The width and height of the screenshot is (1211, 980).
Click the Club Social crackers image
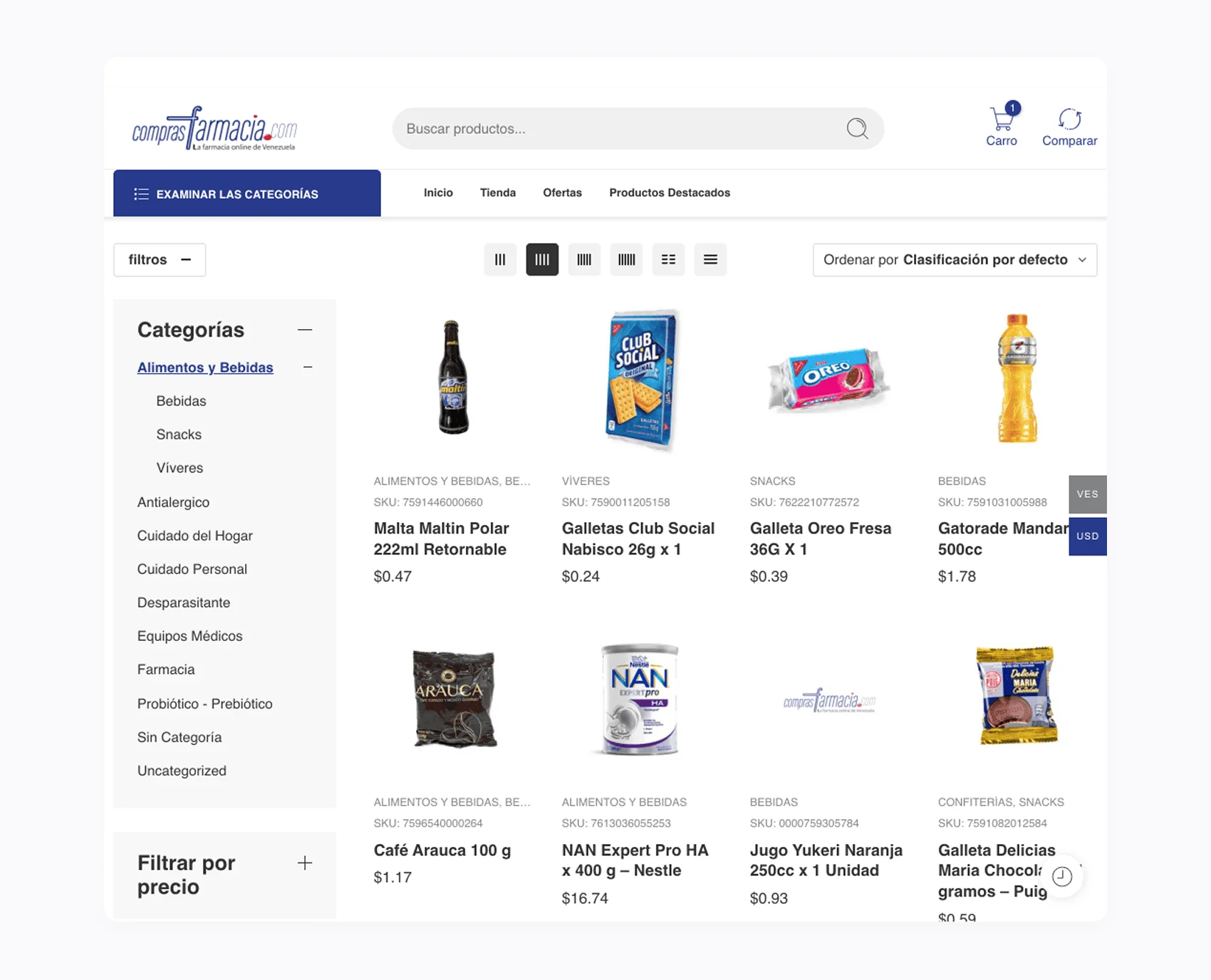point(641,380)
